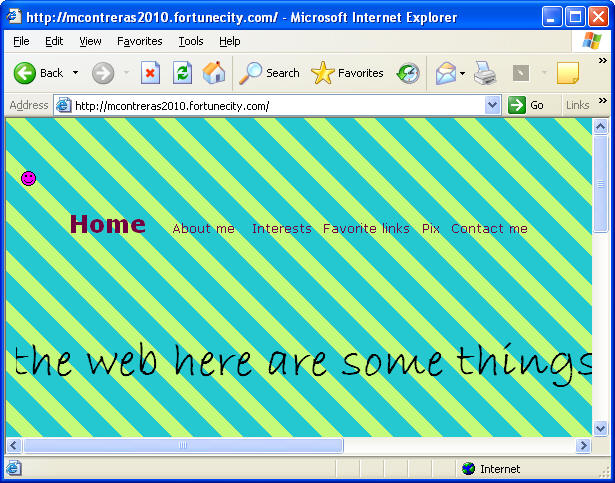
Task: Open the Help menu
Action: click(x=229, y=41)
